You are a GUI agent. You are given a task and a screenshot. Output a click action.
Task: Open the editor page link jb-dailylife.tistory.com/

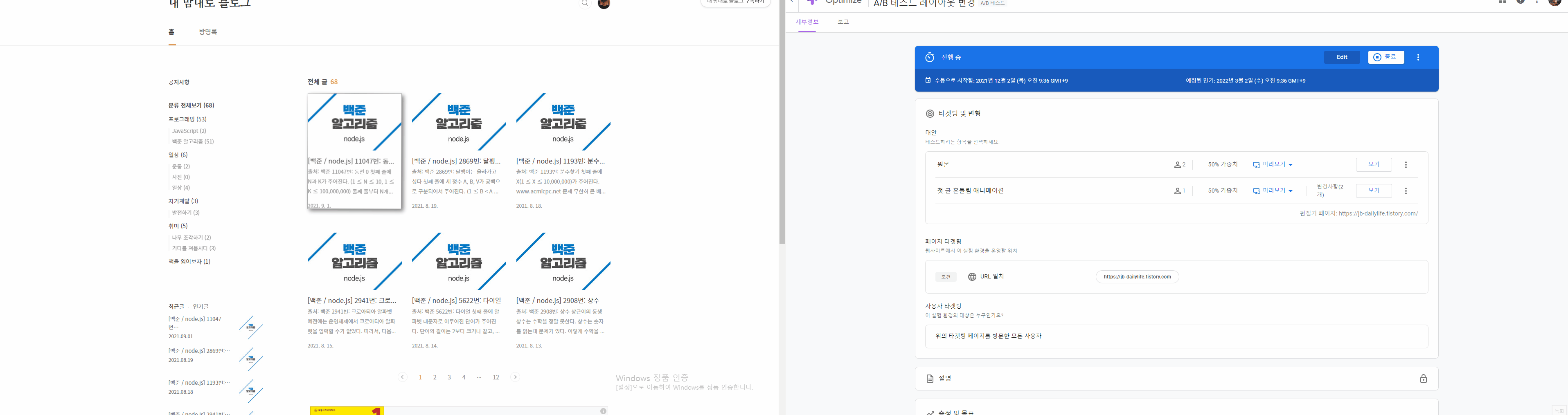[x=1378, y=213]
